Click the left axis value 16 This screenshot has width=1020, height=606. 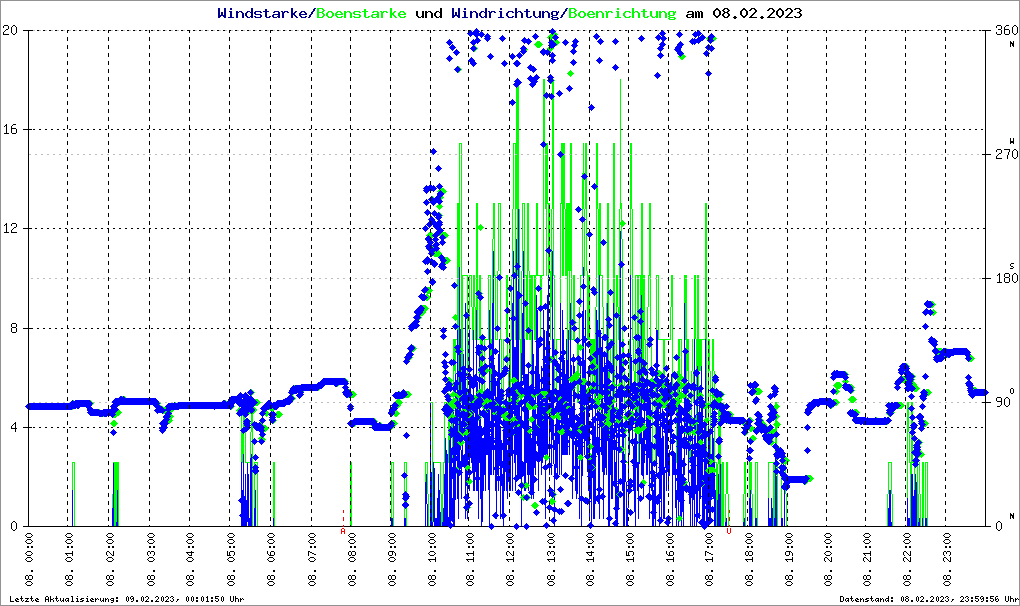10,129
